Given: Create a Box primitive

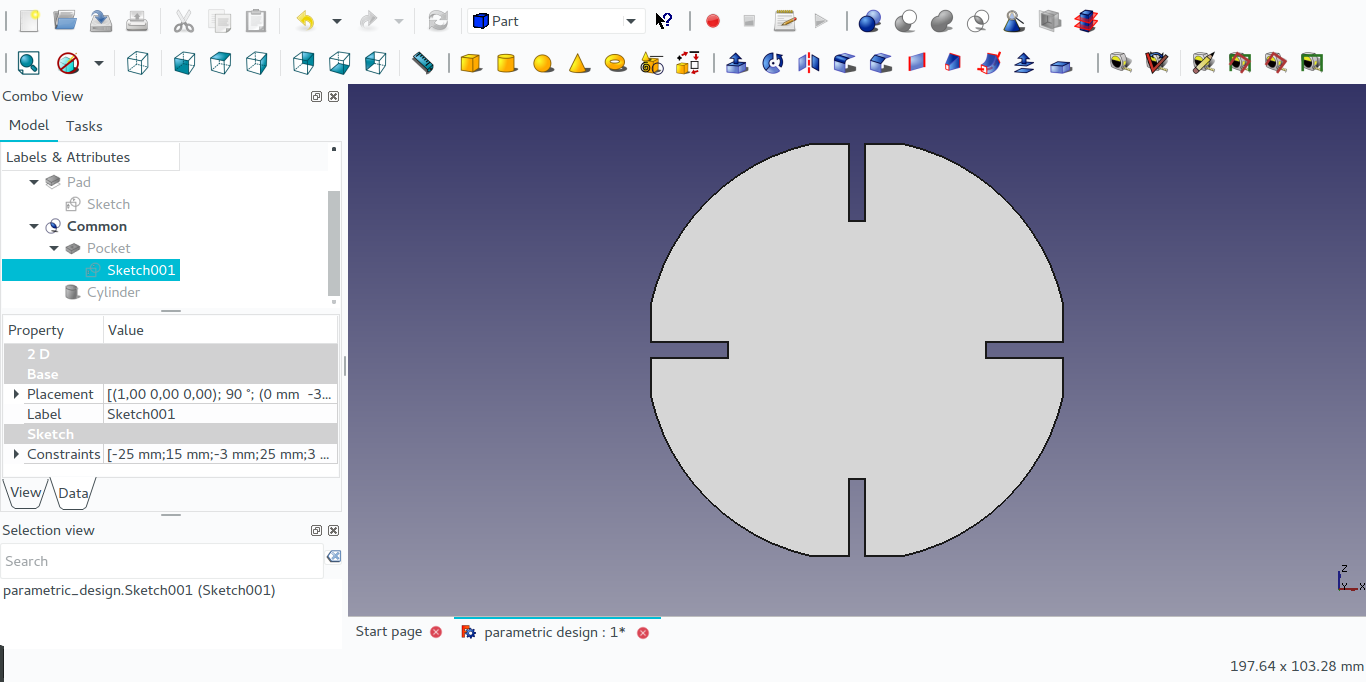Looking at the screenshot, I should [x=469, y=62].
